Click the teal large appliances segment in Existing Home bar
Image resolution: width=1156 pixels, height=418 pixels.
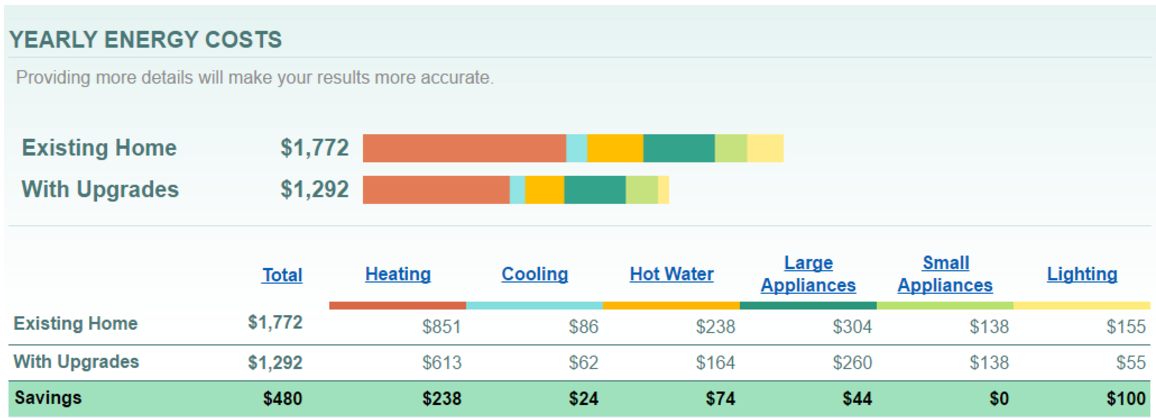click(x=678, y=148)
